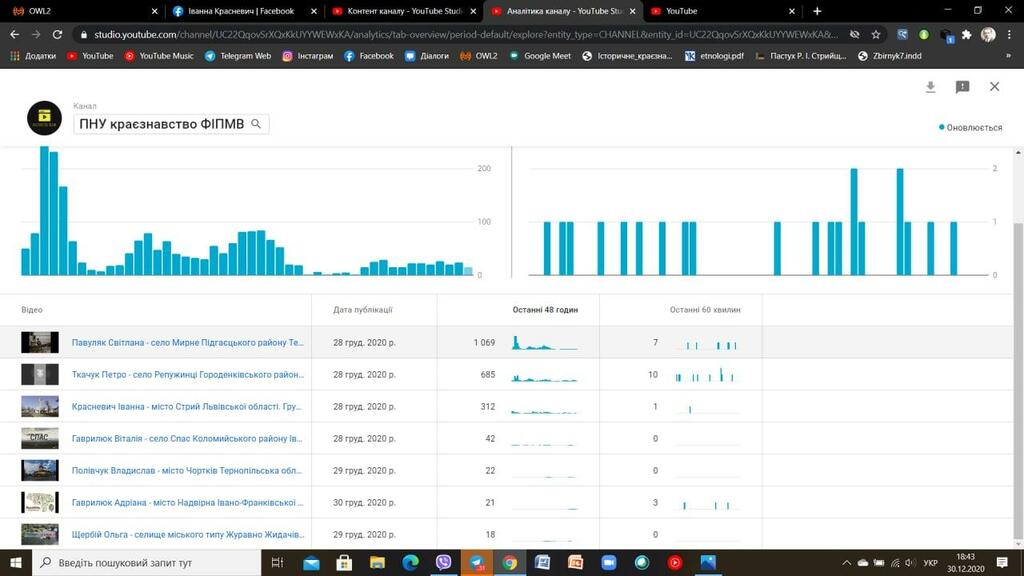Click the search icon beside channel name
Image resolution: width=1024 pixels, height=576 pixels.
click(256, 124)
